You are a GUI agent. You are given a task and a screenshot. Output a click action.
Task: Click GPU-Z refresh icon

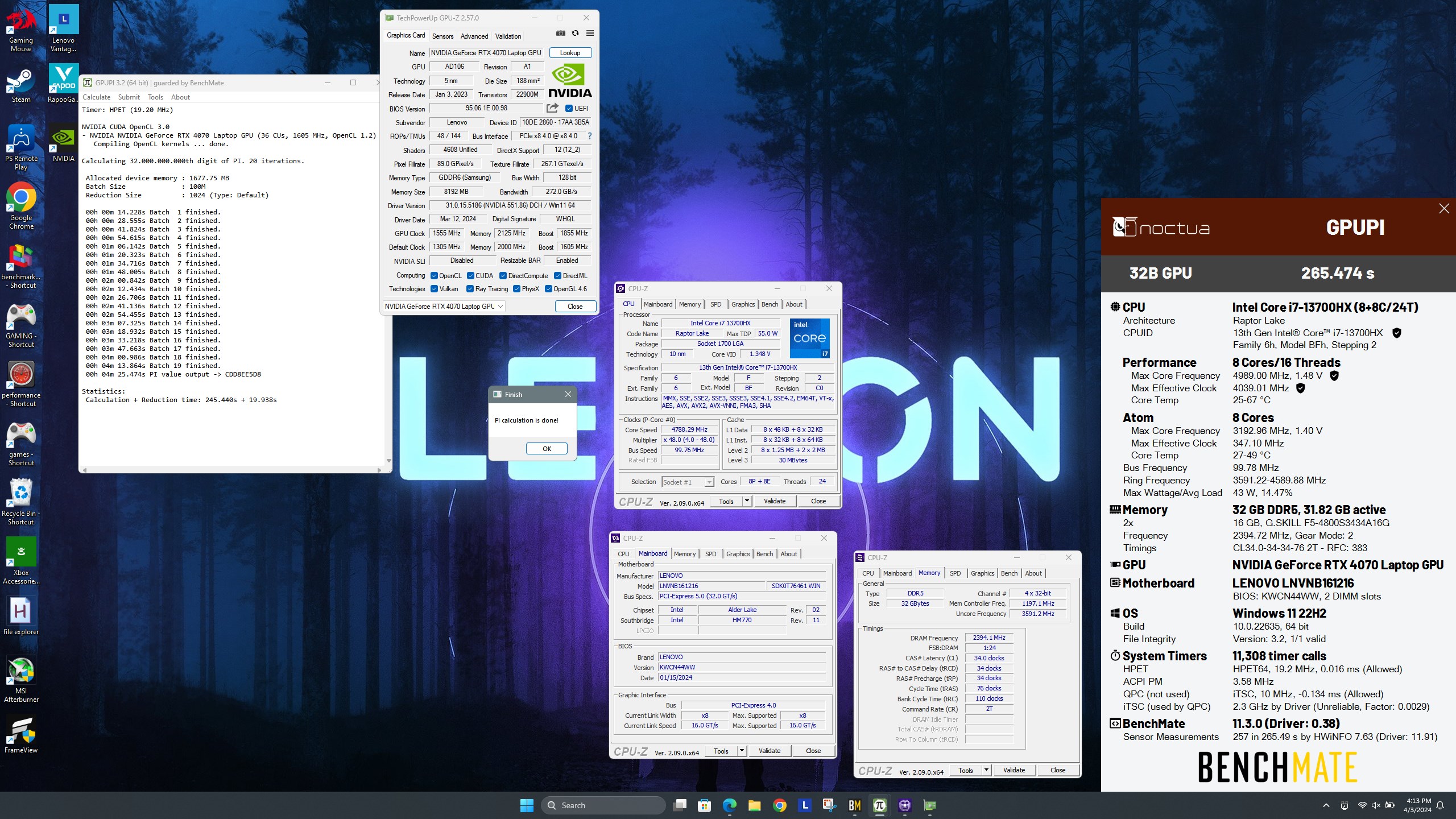click(x=576, y=34)
